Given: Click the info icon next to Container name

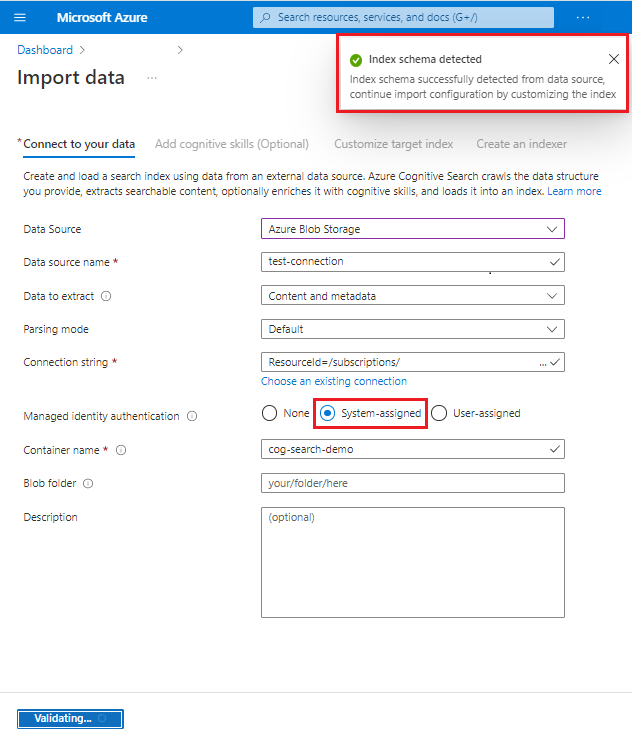Looking at the screenshot, I should [x=121, y=450].
